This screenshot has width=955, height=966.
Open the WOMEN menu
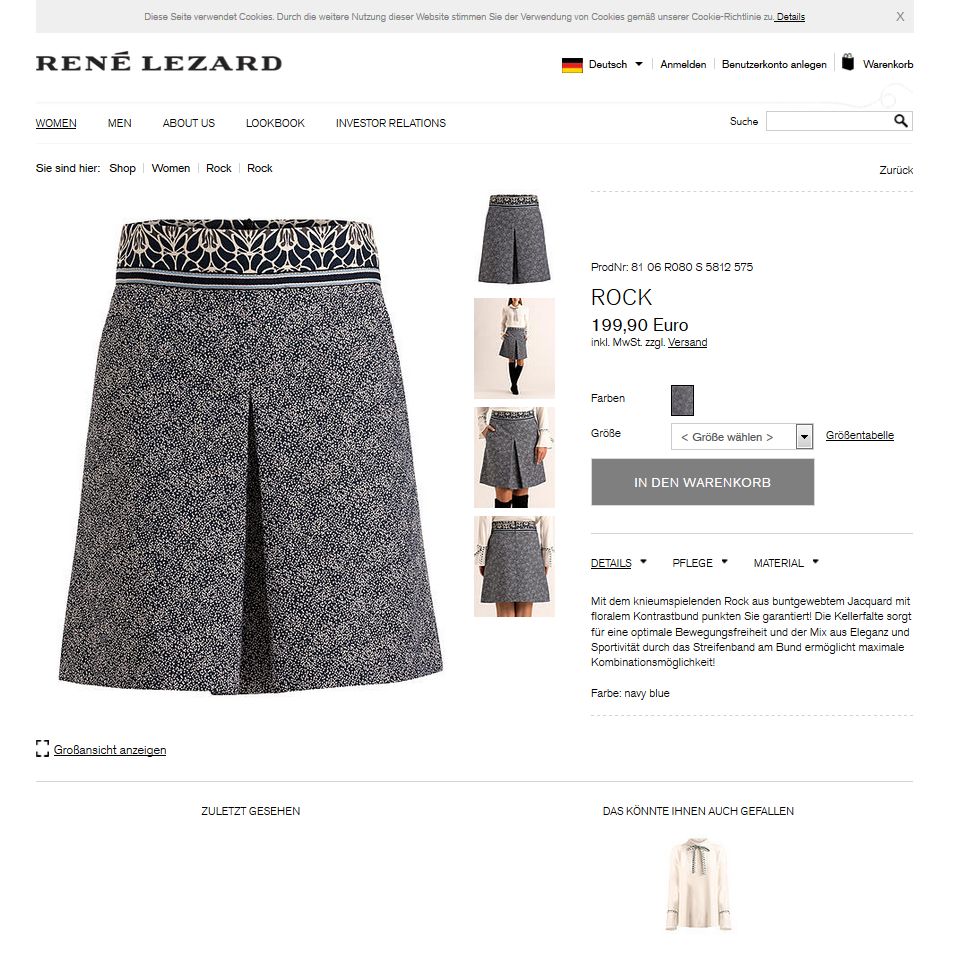pos(56,123)
